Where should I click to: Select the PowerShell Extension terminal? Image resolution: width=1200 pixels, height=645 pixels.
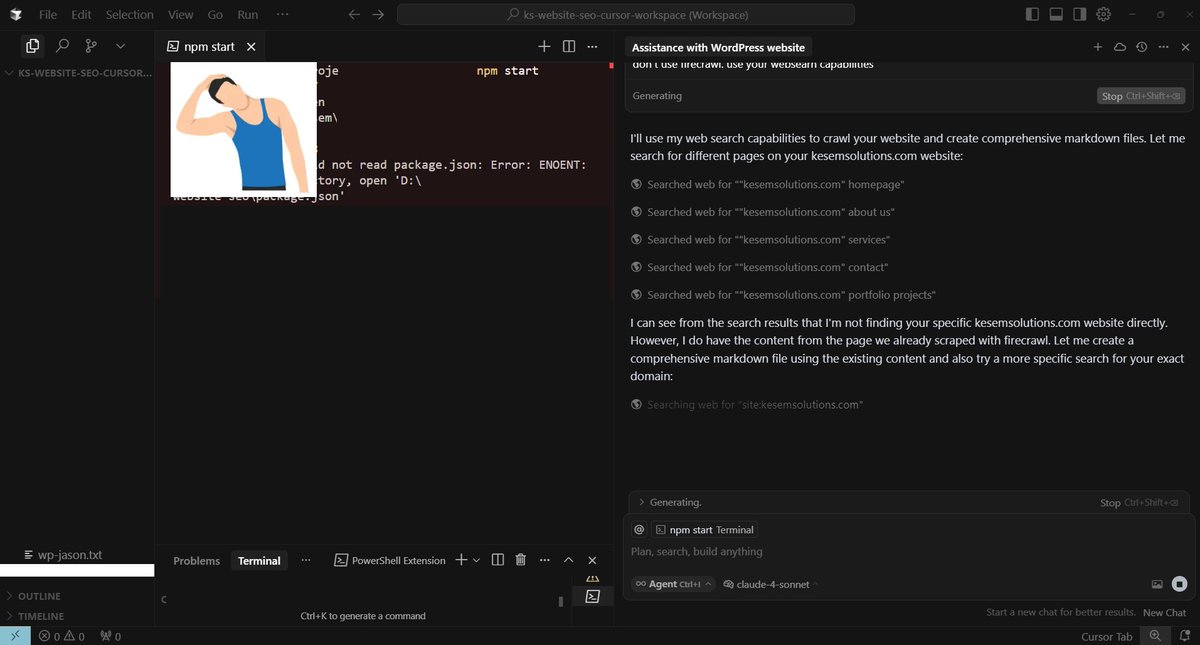(x=390, y=560)
